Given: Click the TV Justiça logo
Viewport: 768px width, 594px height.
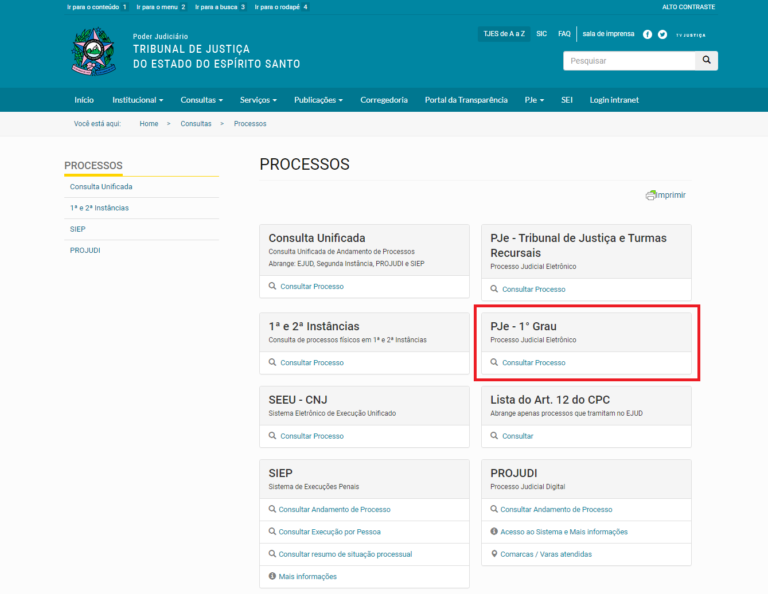Looking at the screenshot, I should [691, 35].
